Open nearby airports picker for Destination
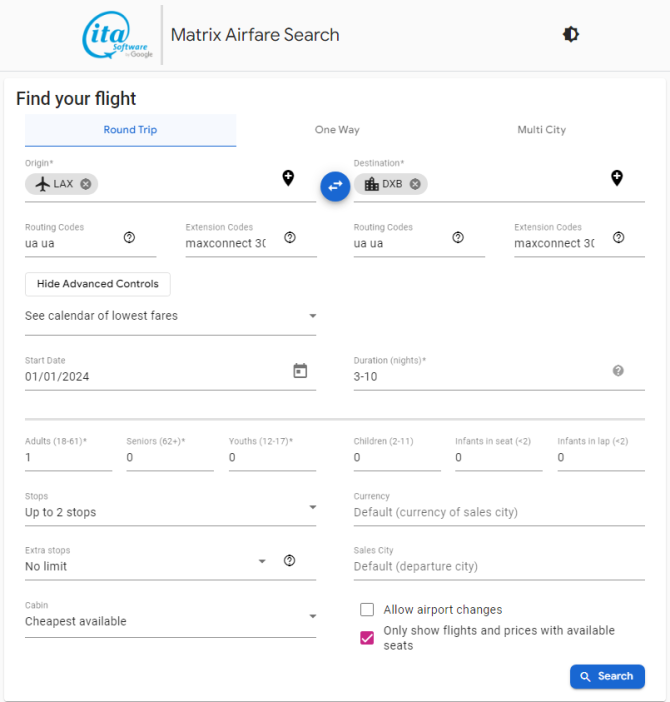Viewport: 670px width, 702px height. 617,178
